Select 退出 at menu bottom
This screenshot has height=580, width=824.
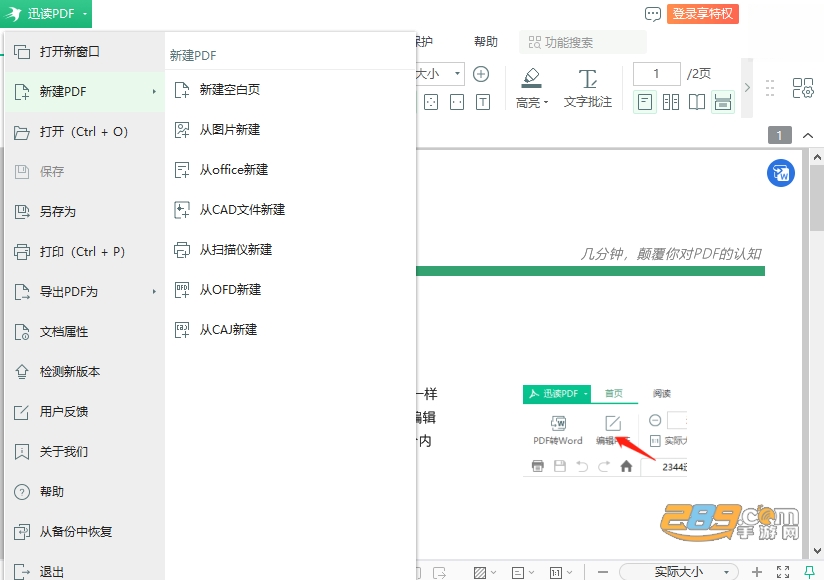coord(84,571)
